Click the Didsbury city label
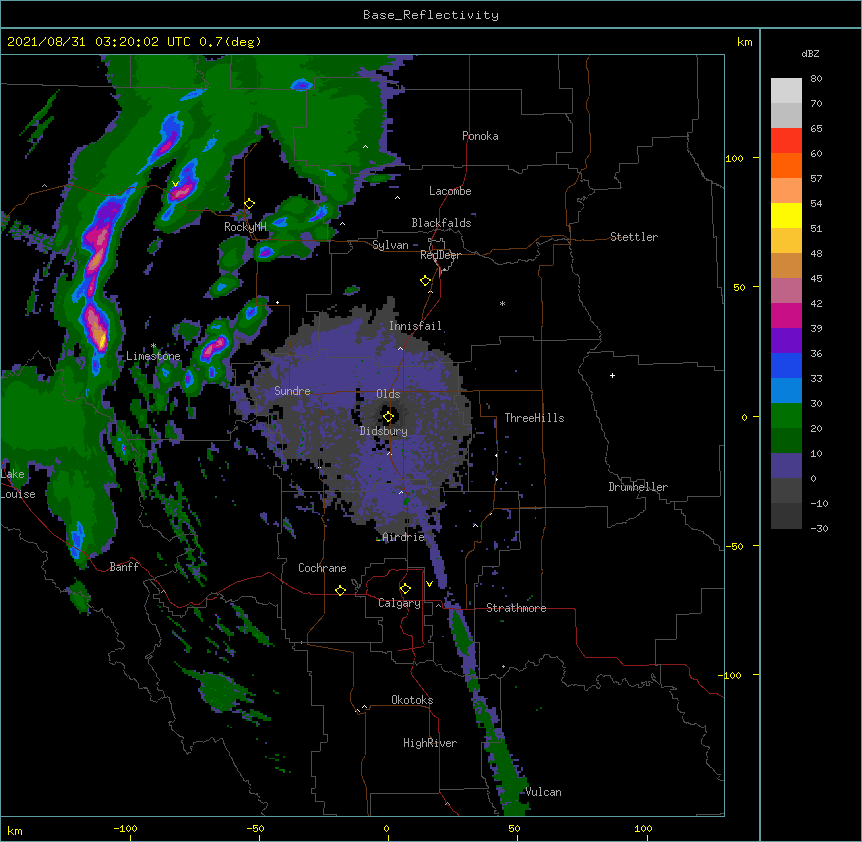 (x=384, y=431)
